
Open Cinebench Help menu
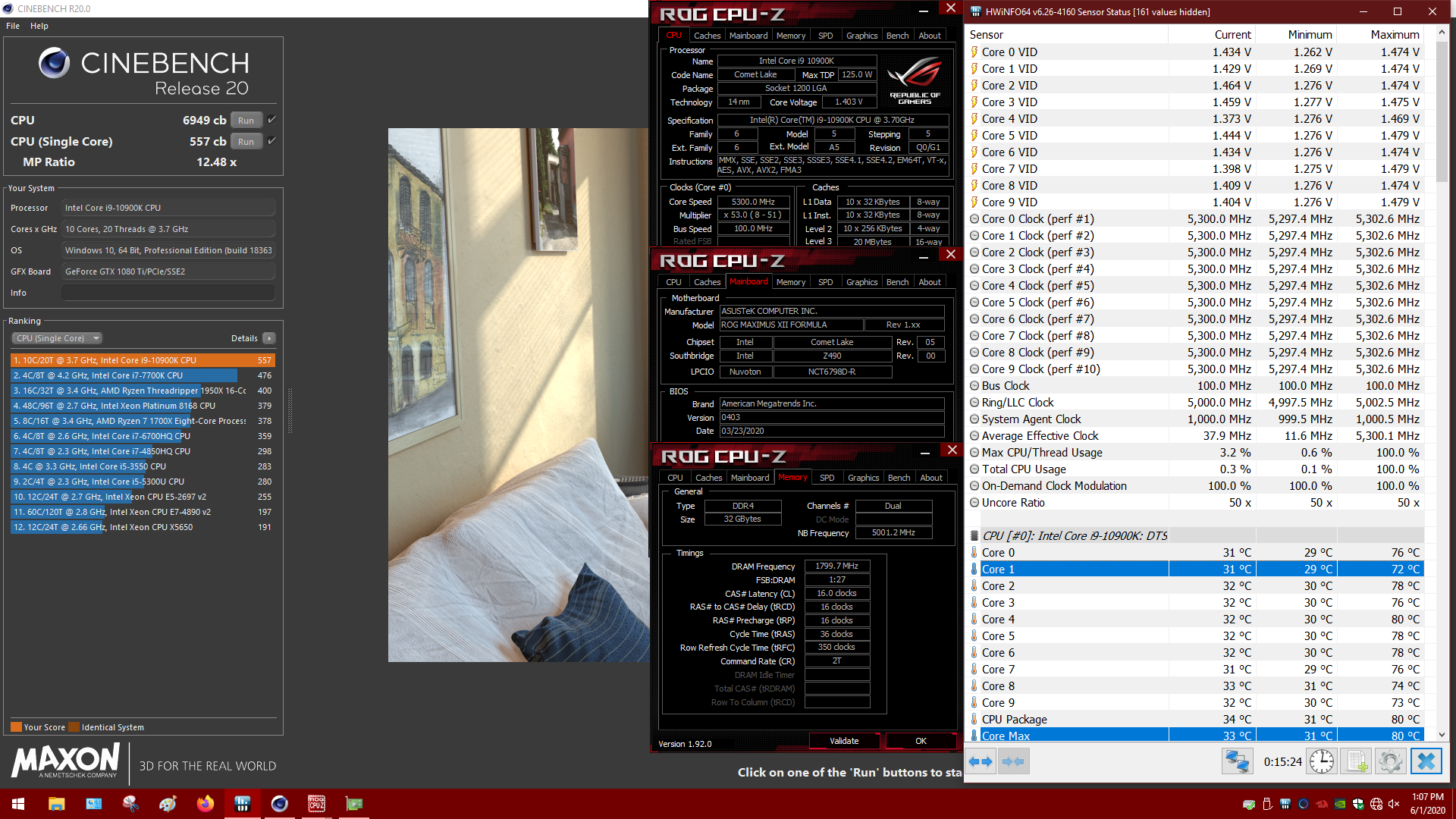(39, 26)
